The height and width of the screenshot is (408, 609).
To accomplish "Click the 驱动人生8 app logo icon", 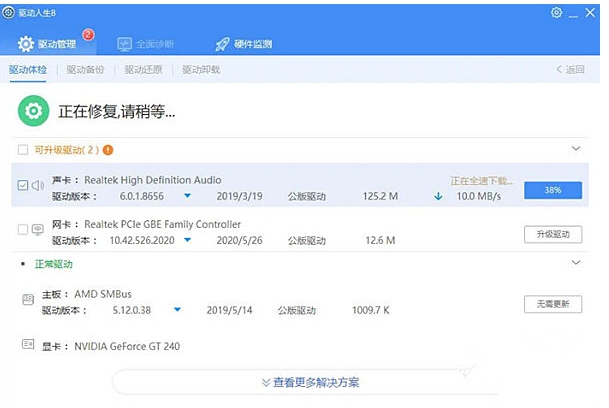I will (8, 12).
